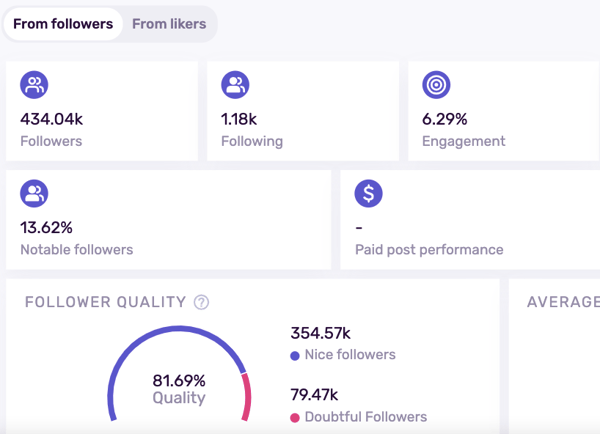The height and width of the screenshot is (434, 600).
Task: Switch to the From likers tab
Action: coord(170,24)
